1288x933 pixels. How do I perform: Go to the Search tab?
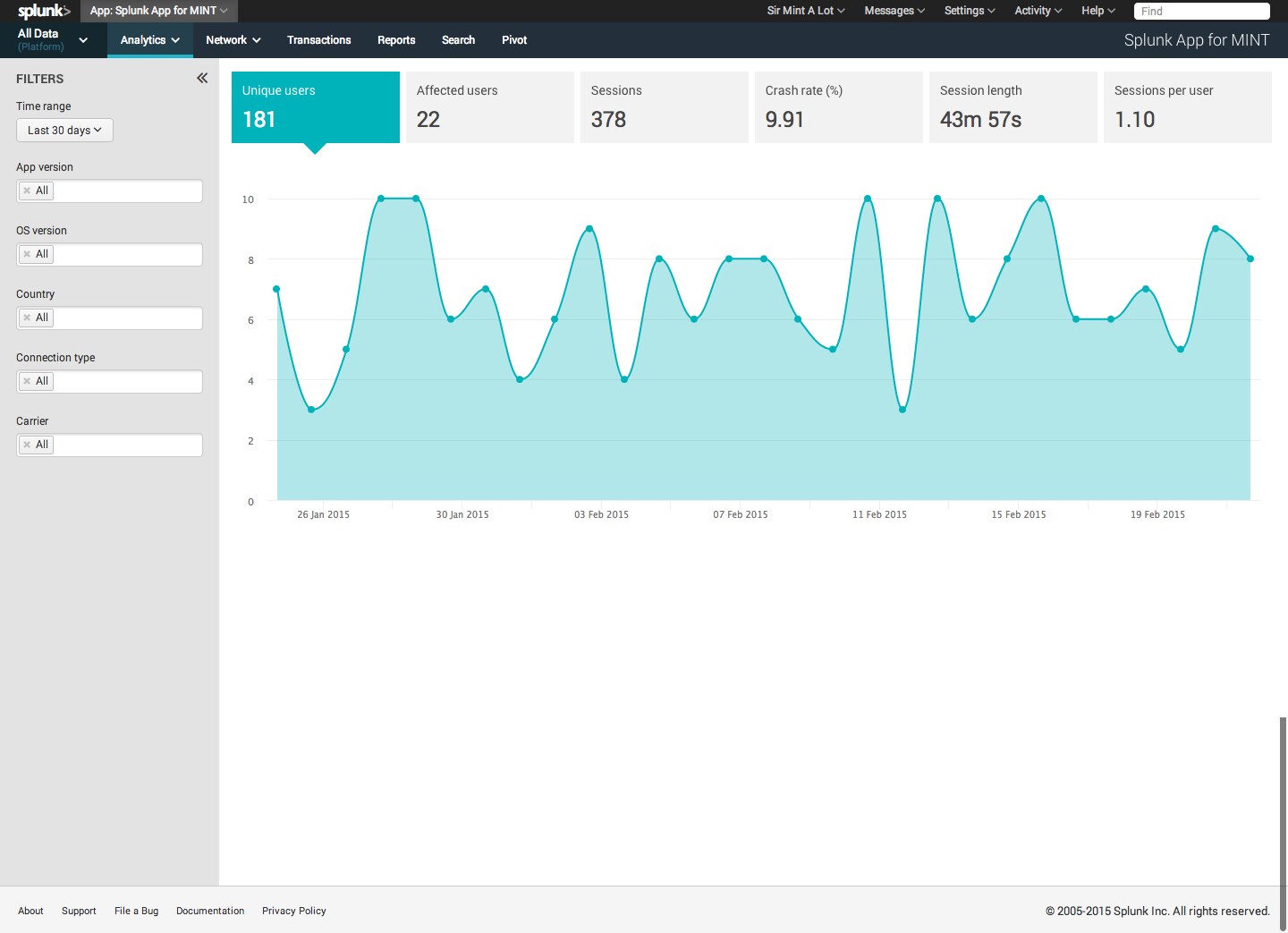pos(458,40)
